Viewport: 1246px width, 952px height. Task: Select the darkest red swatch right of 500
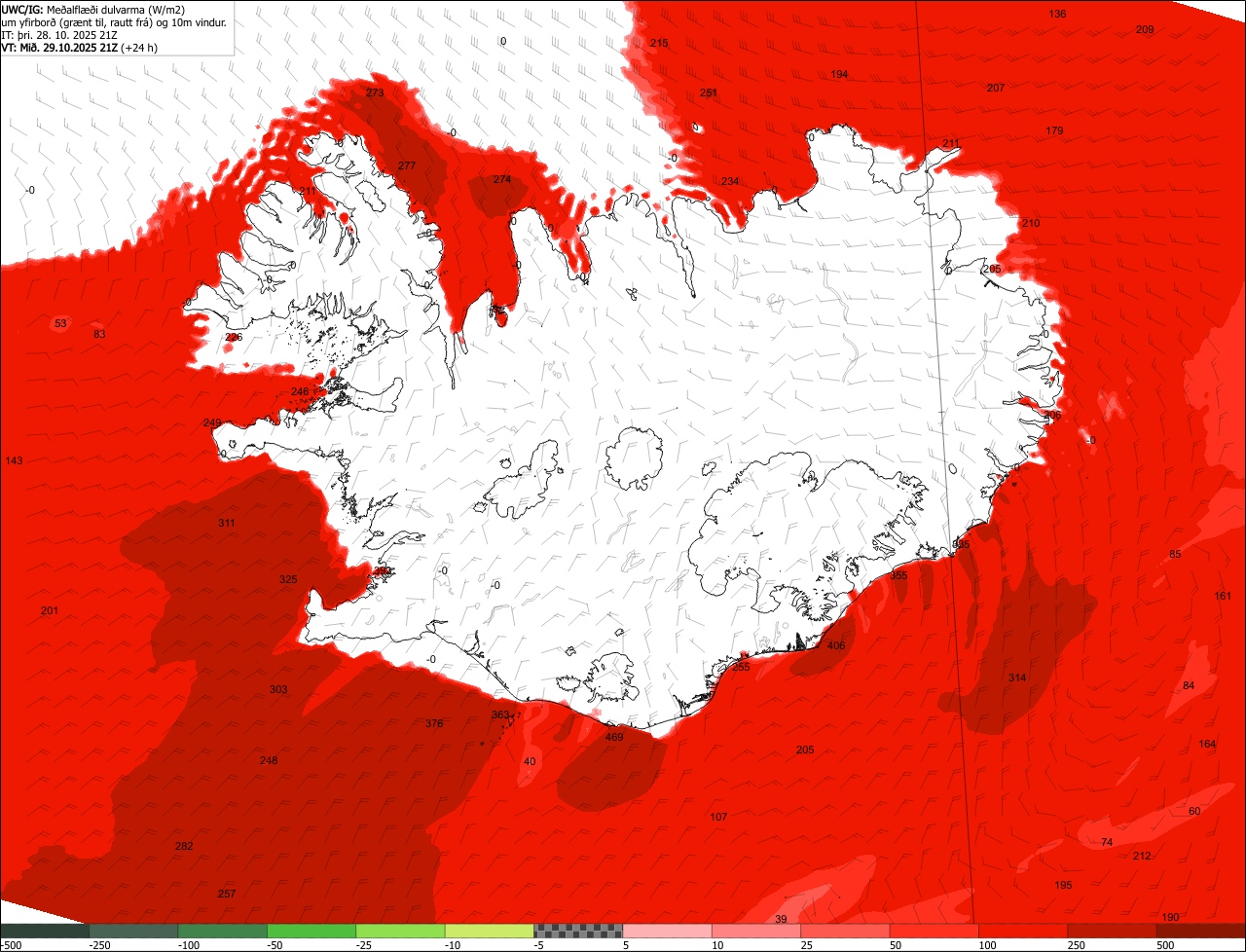pyautogui.click(x=1201, y=931)
